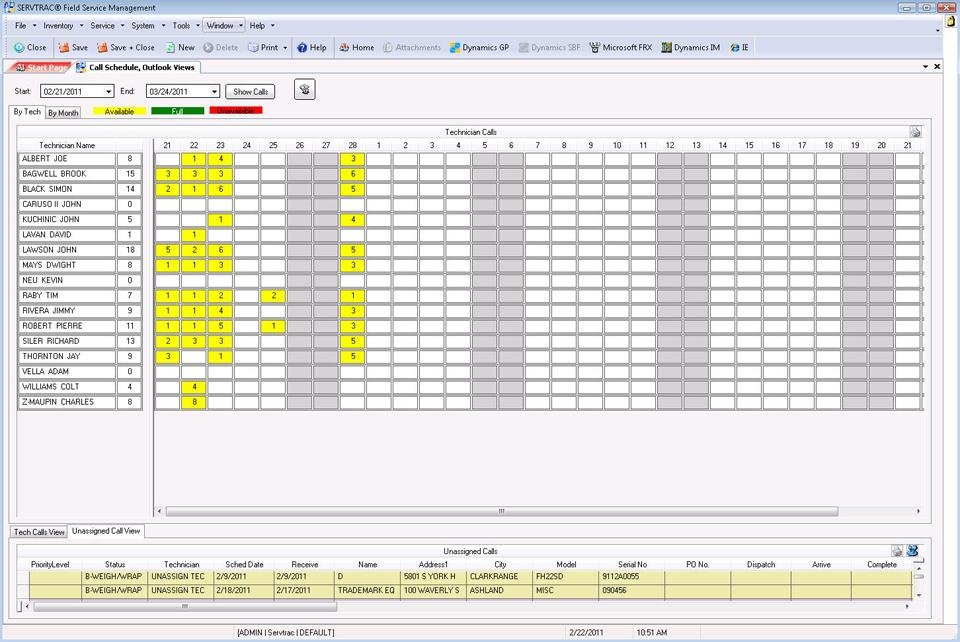
Task: Click the yellow Available legend swatch
Action: pos(119,111)
